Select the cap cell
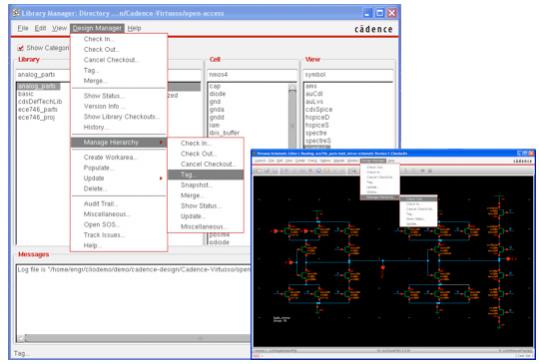Image resolution: width=539 pixels, height=364 pixels. [215, 86]
